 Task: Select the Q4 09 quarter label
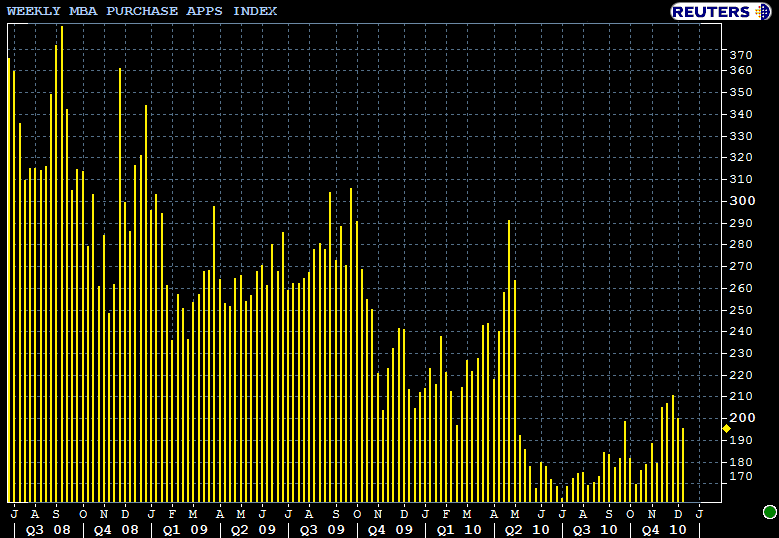[x=390, y=529]
